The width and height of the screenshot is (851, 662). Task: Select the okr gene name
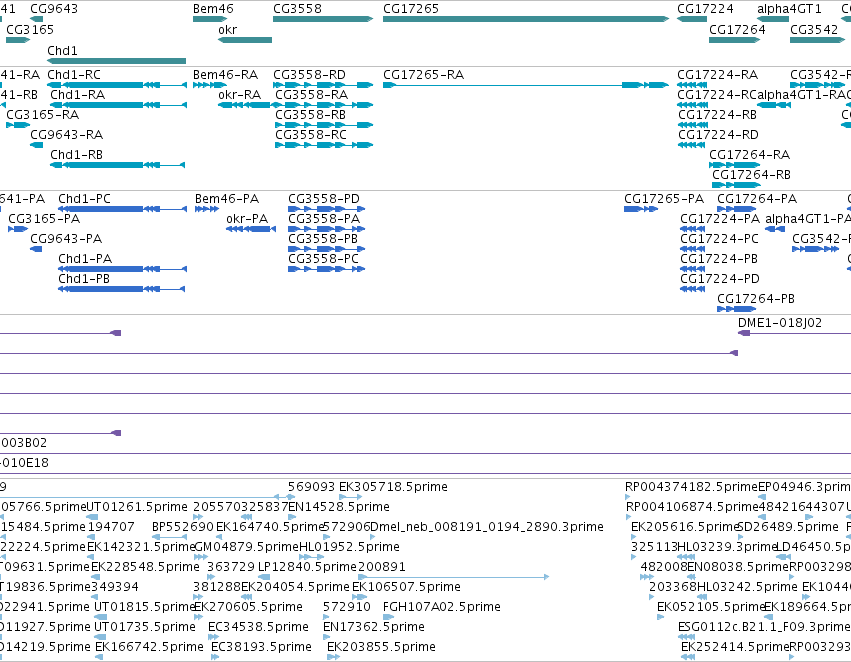pos(227,30)
